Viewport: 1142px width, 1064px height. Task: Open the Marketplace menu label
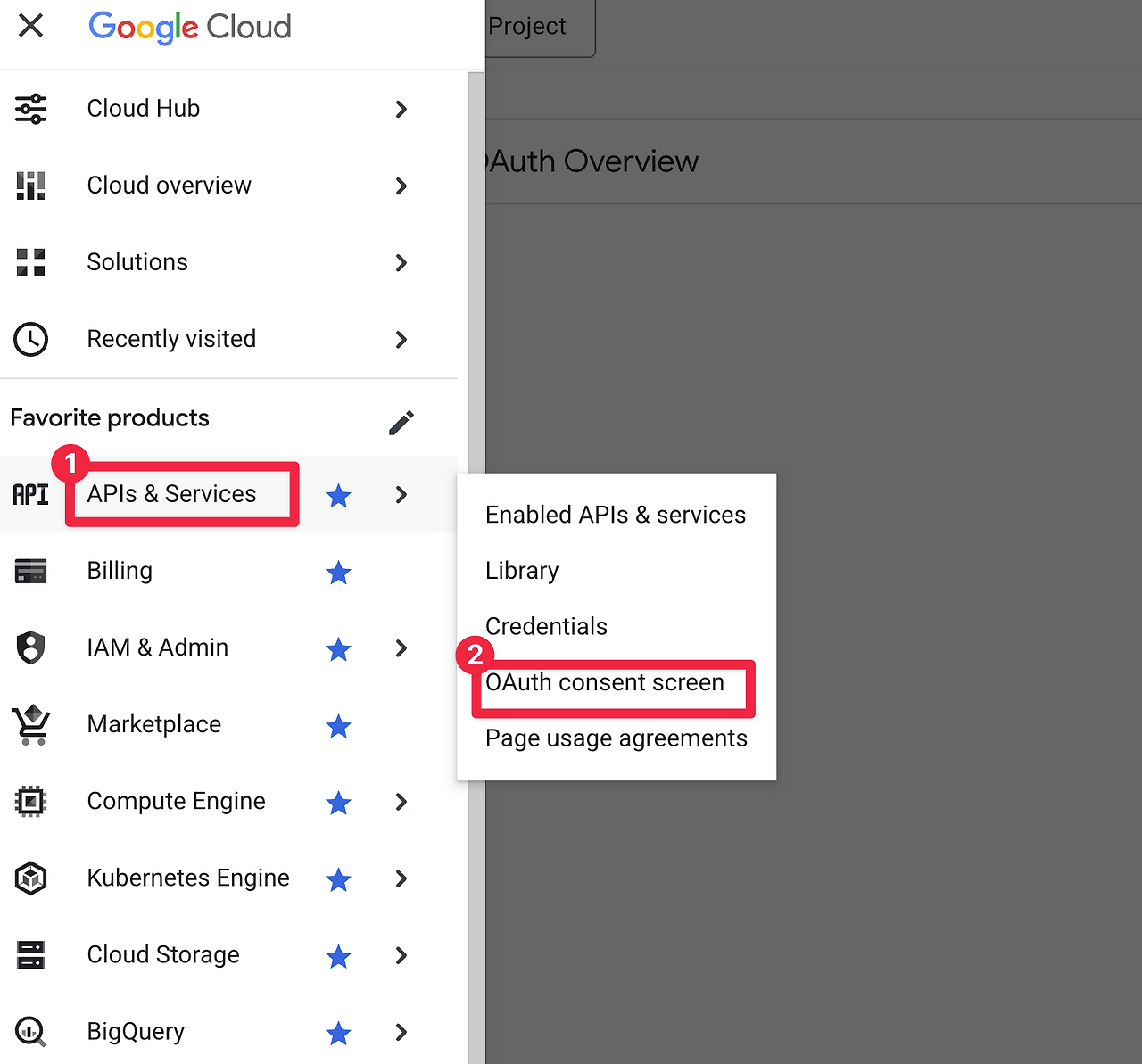pyautogui.click(x=154, y=724)
